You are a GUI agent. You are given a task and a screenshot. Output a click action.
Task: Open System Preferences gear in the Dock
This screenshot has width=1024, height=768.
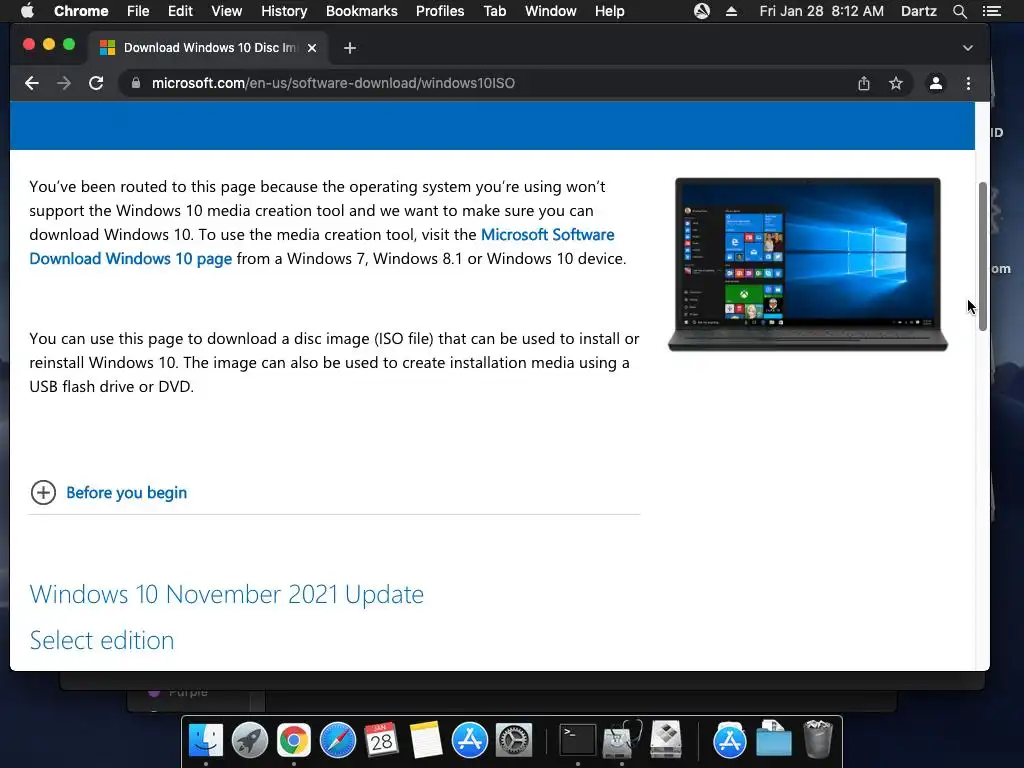pyautogui.click(x=514, y=741)
